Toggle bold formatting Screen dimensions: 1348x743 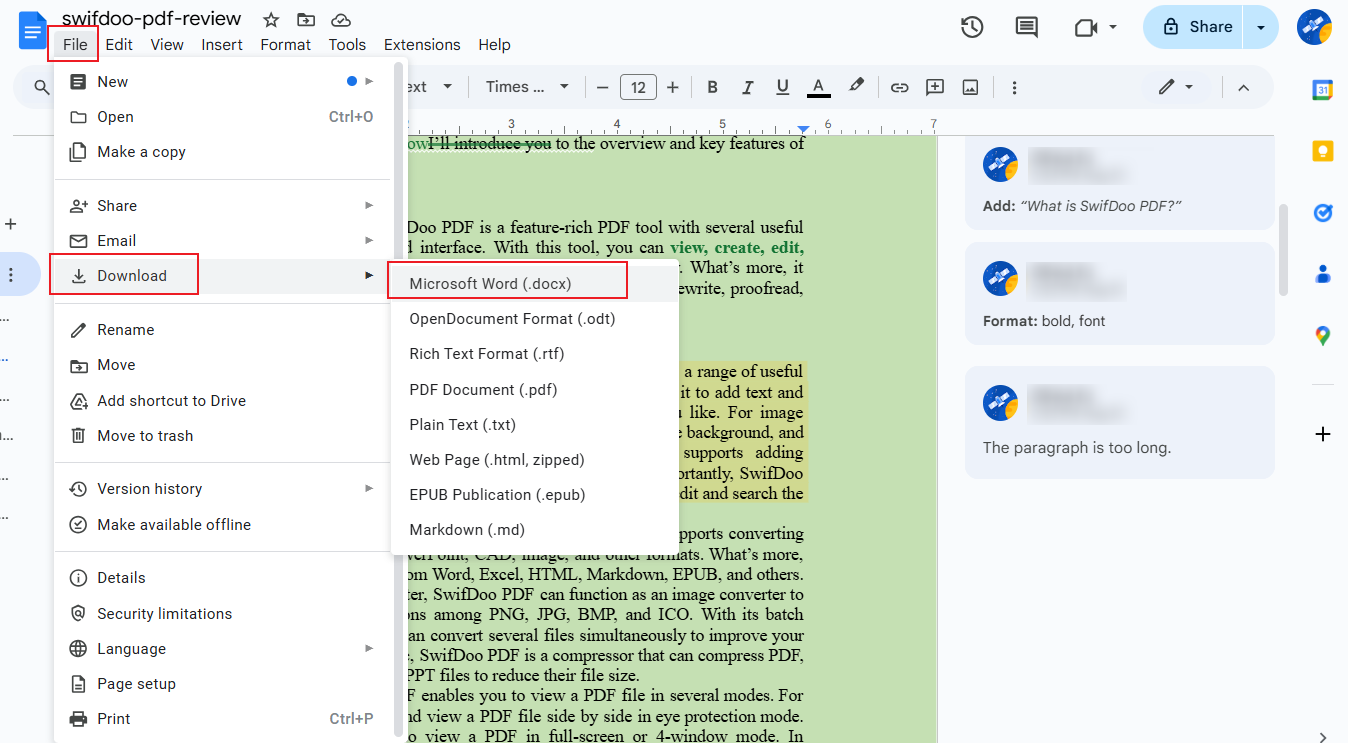712,87
